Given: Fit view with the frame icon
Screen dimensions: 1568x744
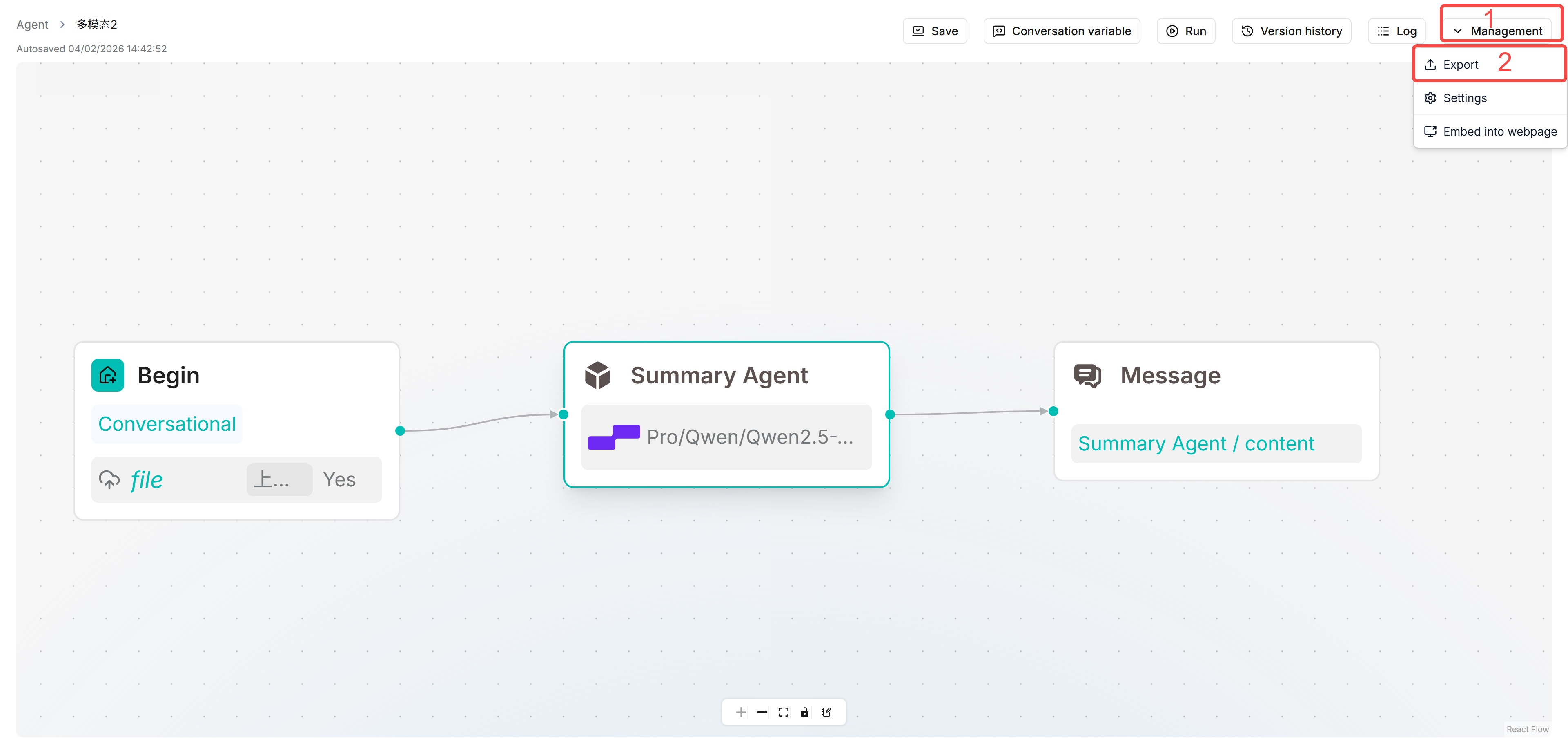Looking at the screenshot, I should click(x=784, y=712).
